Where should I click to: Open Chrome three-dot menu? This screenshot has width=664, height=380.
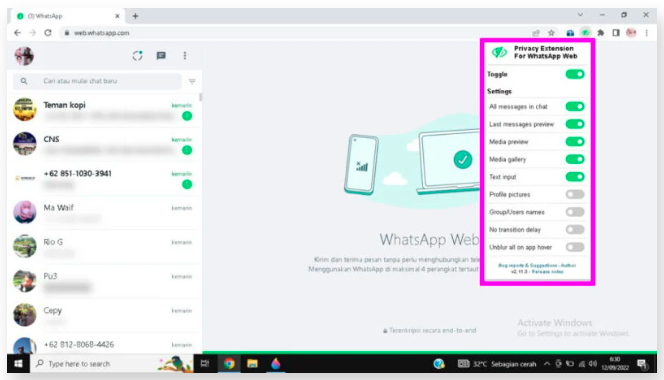pyautogui.click(x=646, y=33)
